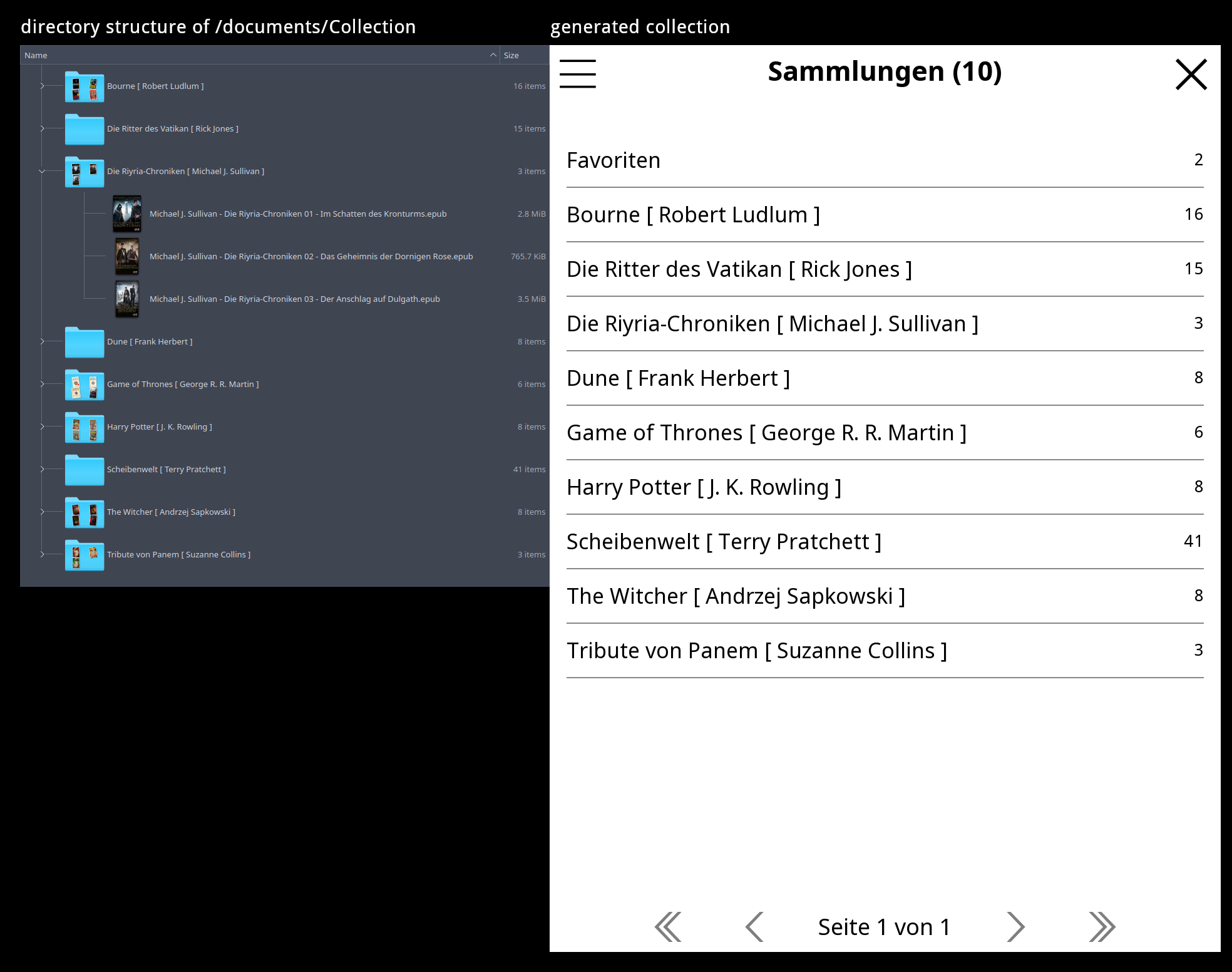The height and width of the screenshot is (972, 1232).
Task: Select the Bourne folder icon
Action: 85,86
